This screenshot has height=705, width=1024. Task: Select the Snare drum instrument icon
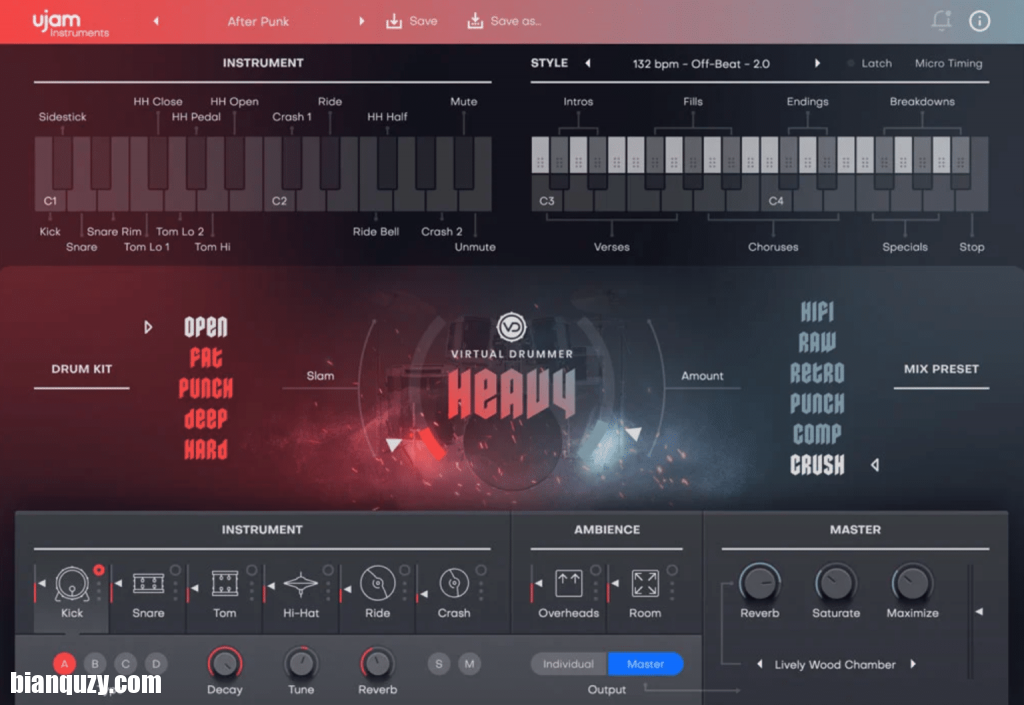coord(148,583)
